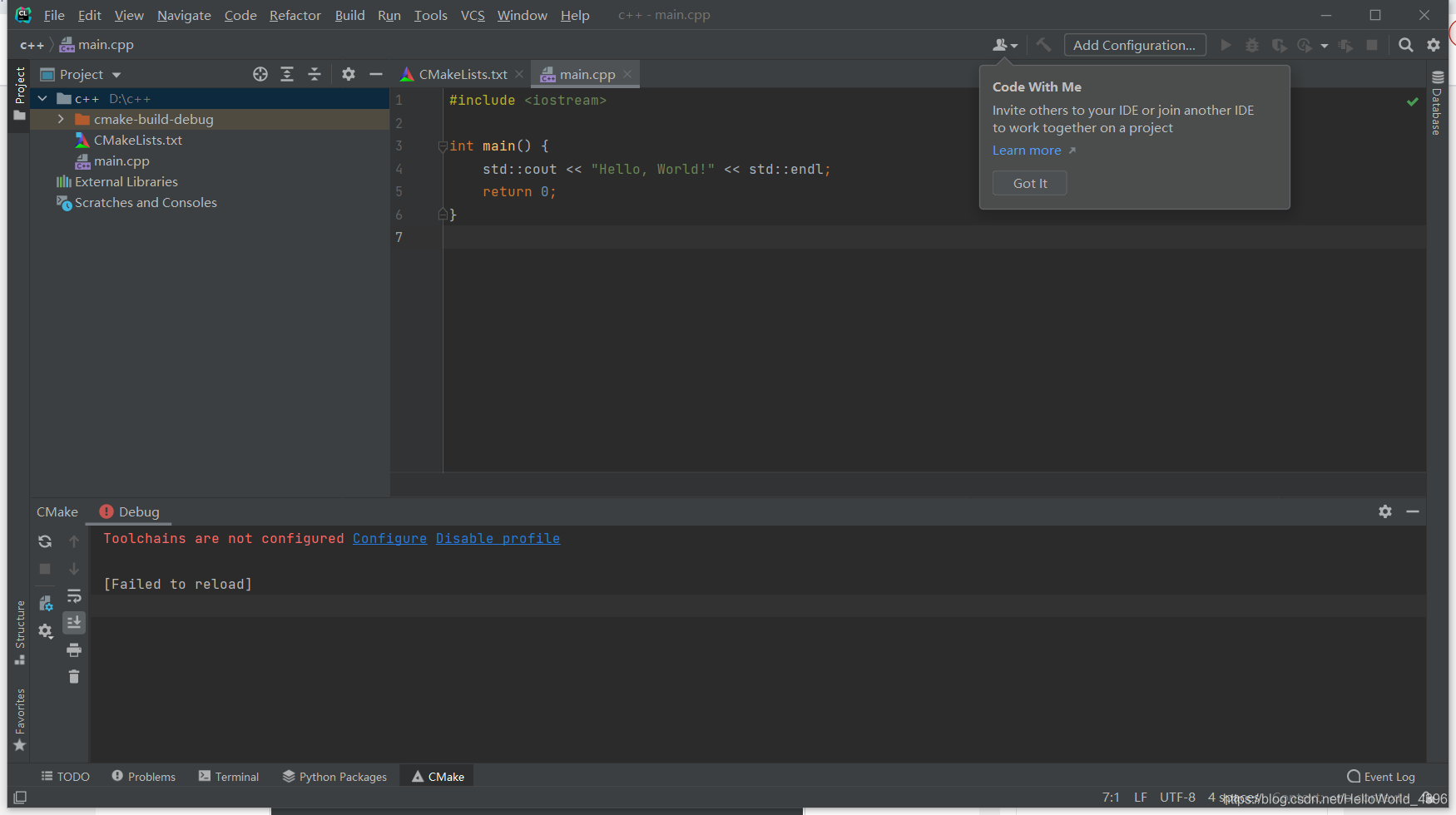Select the Debug tab in CMake panel
1456x815 pixels.
(129, 511)
